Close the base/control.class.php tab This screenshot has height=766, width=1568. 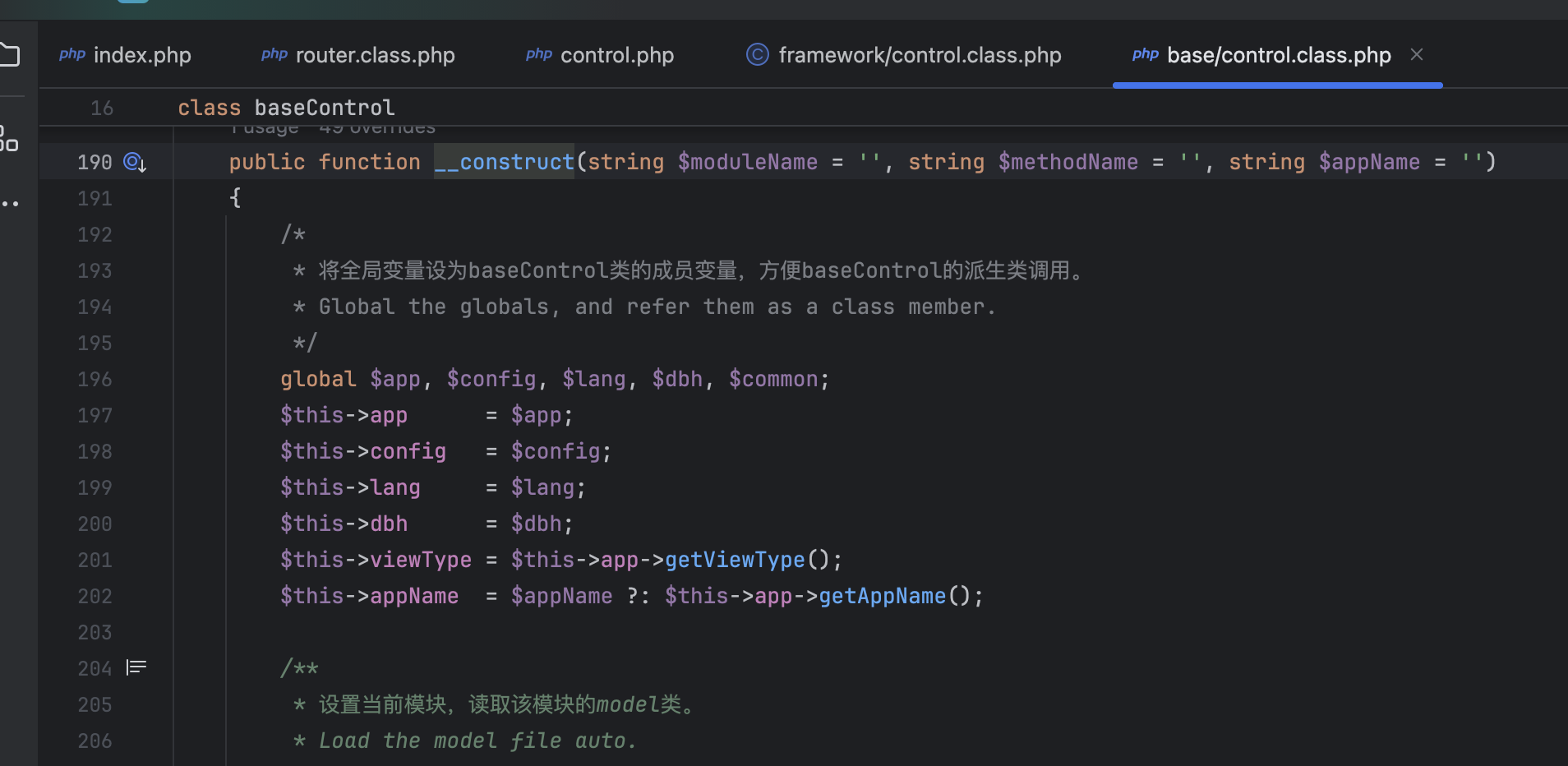(x=1417, y=55)
